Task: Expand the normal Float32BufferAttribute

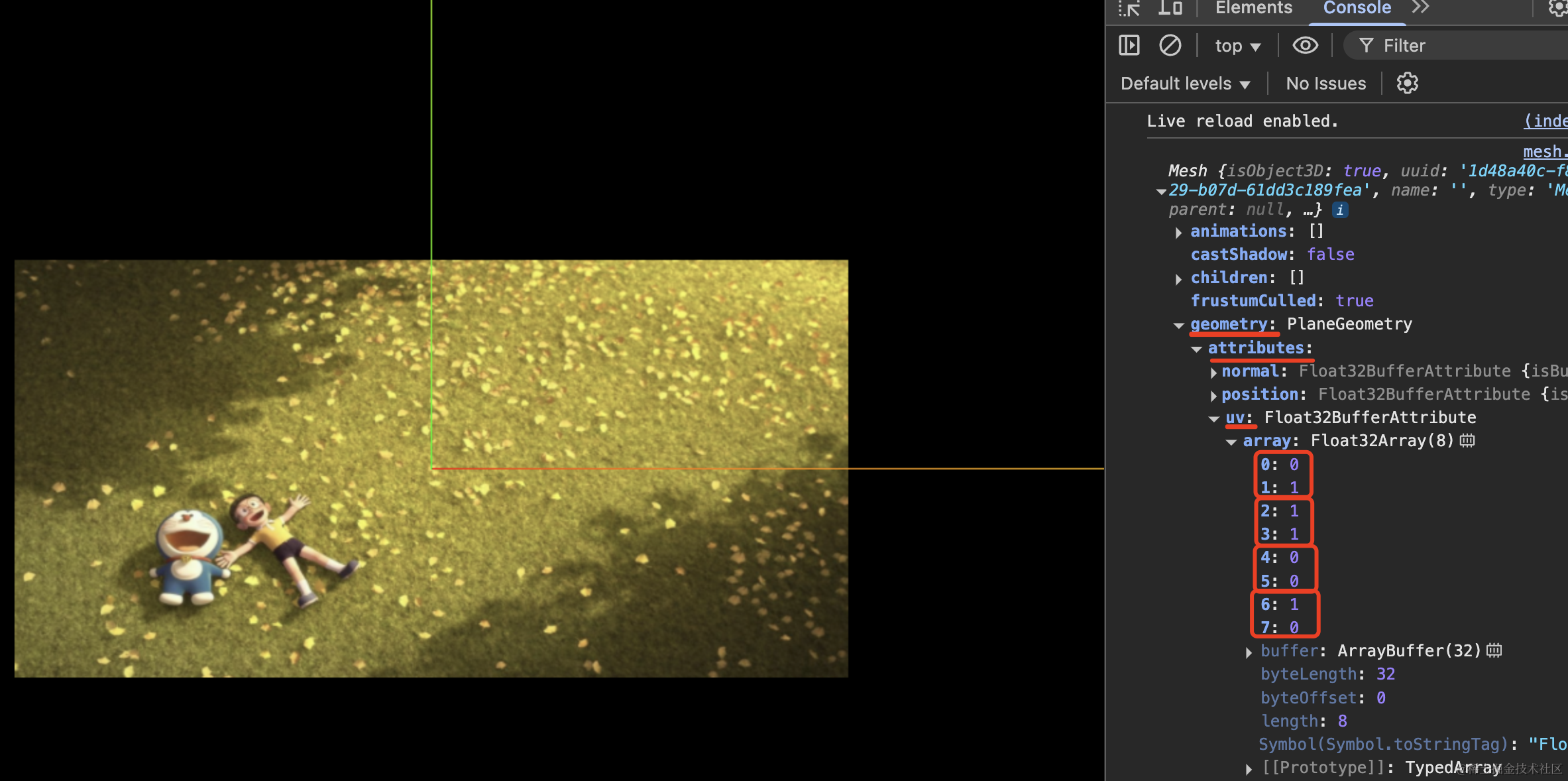Action: (x=1213, y=373)
